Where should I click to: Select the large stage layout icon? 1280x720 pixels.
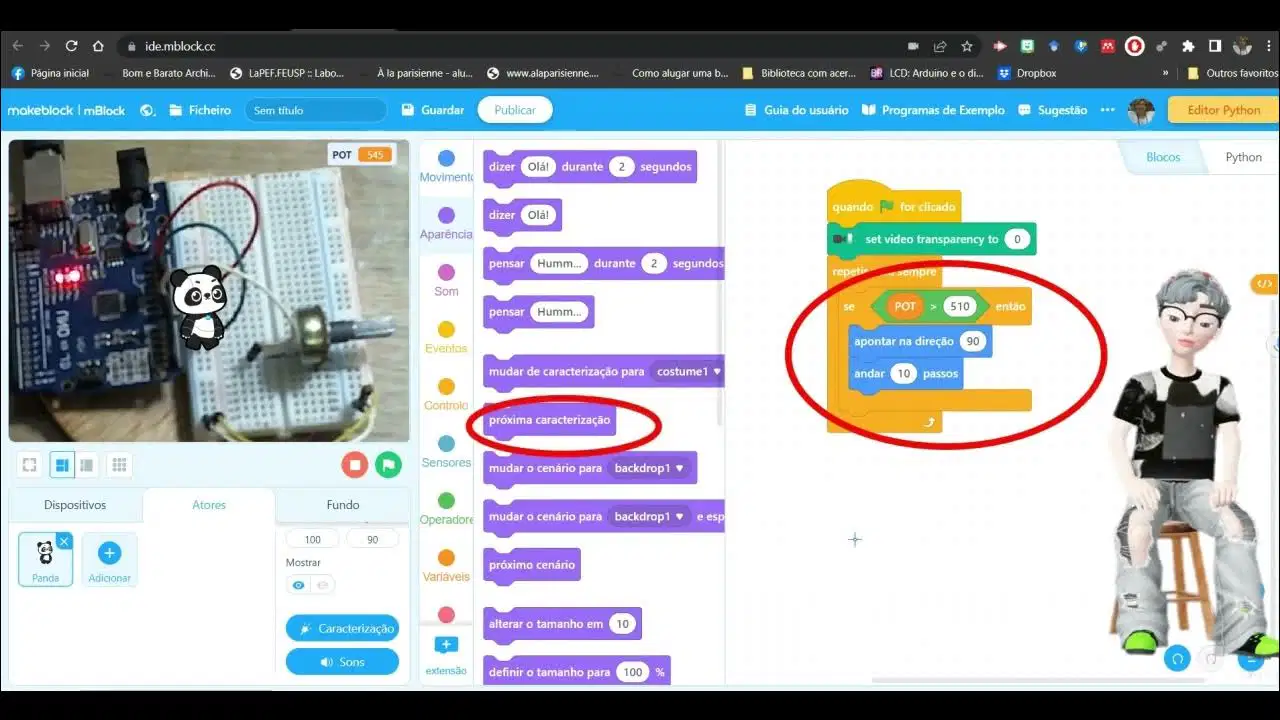[x=62, y=464]
